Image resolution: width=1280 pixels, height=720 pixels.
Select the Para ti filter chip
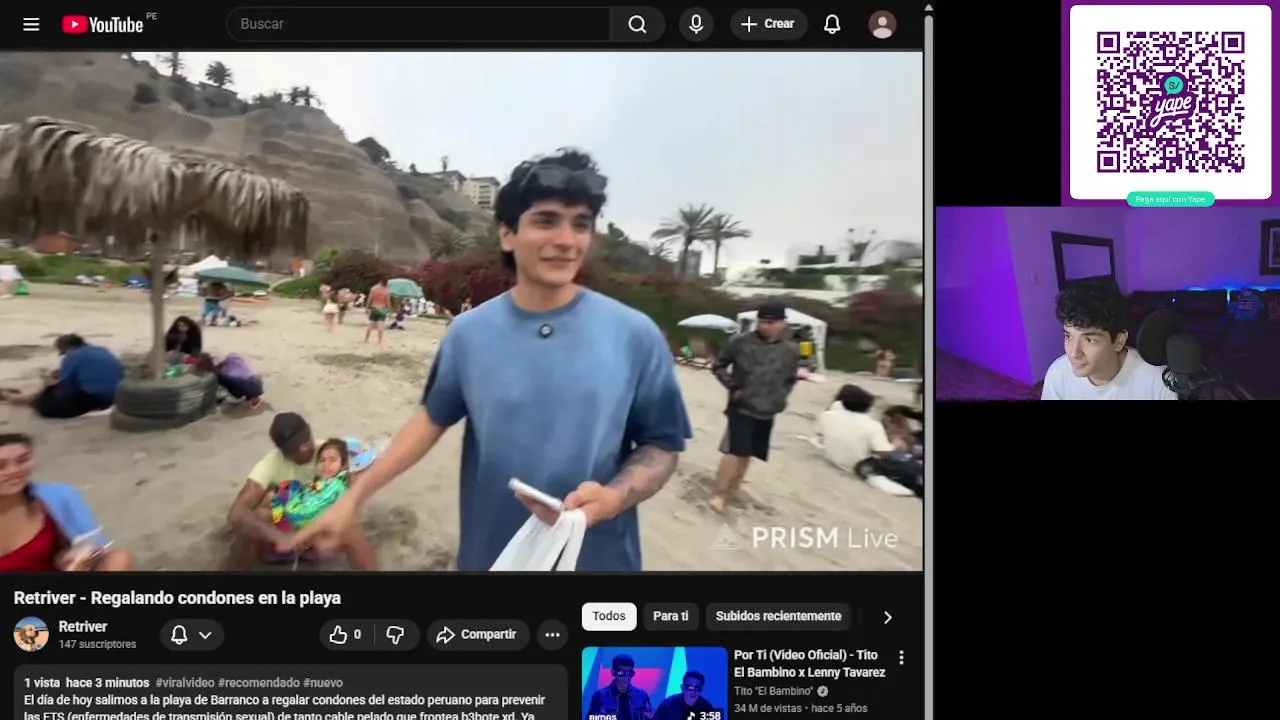pyautogui.click(x=671, y=616)
